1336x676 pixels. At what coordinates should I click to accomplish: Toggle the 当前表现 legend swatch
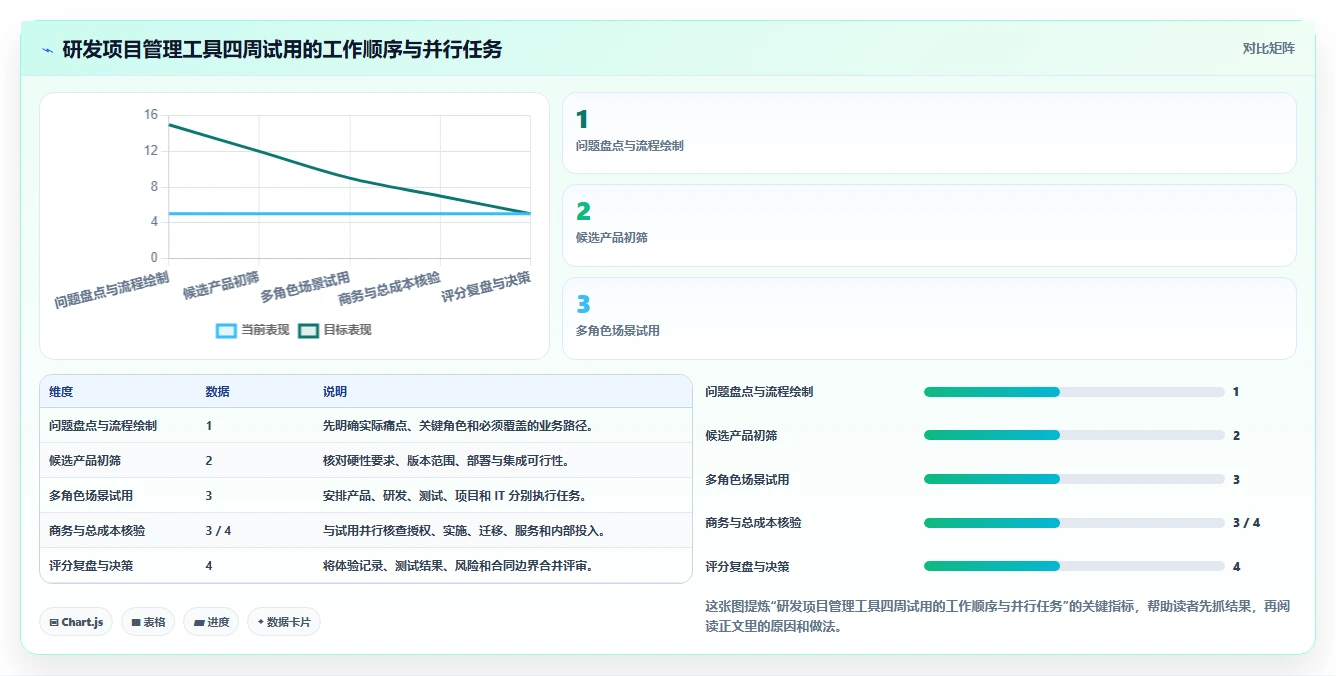coord(226,330)
